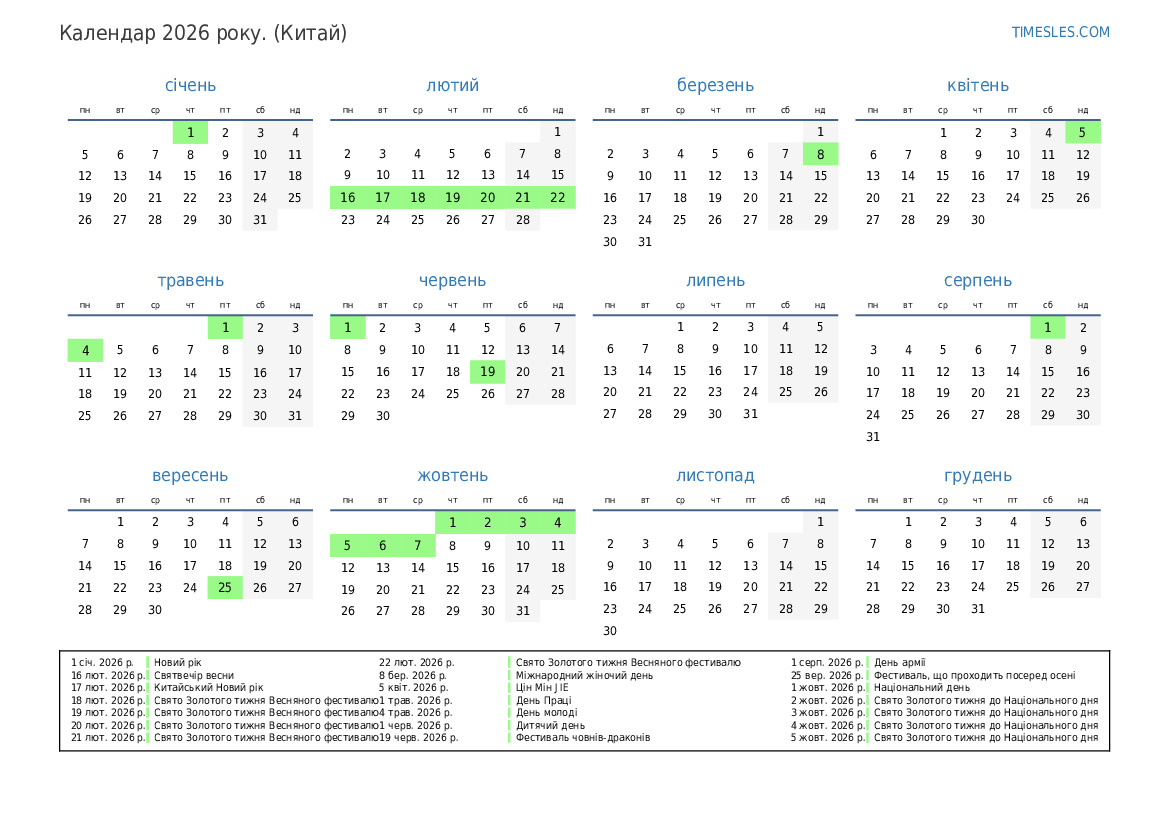Select the лютий month heading
Image resolution: width=1169 pixels, height=827 pixels.
(x=453, y=85)
